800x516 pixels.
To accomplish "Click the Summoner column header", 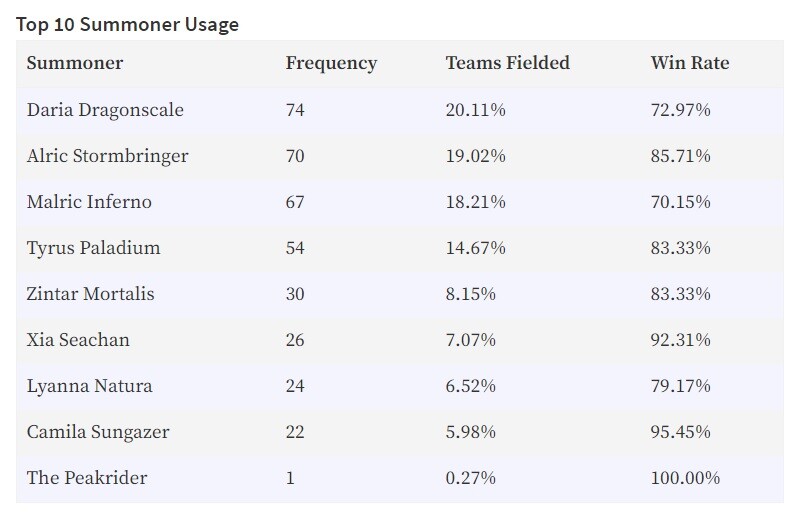I will pos(75,63).
